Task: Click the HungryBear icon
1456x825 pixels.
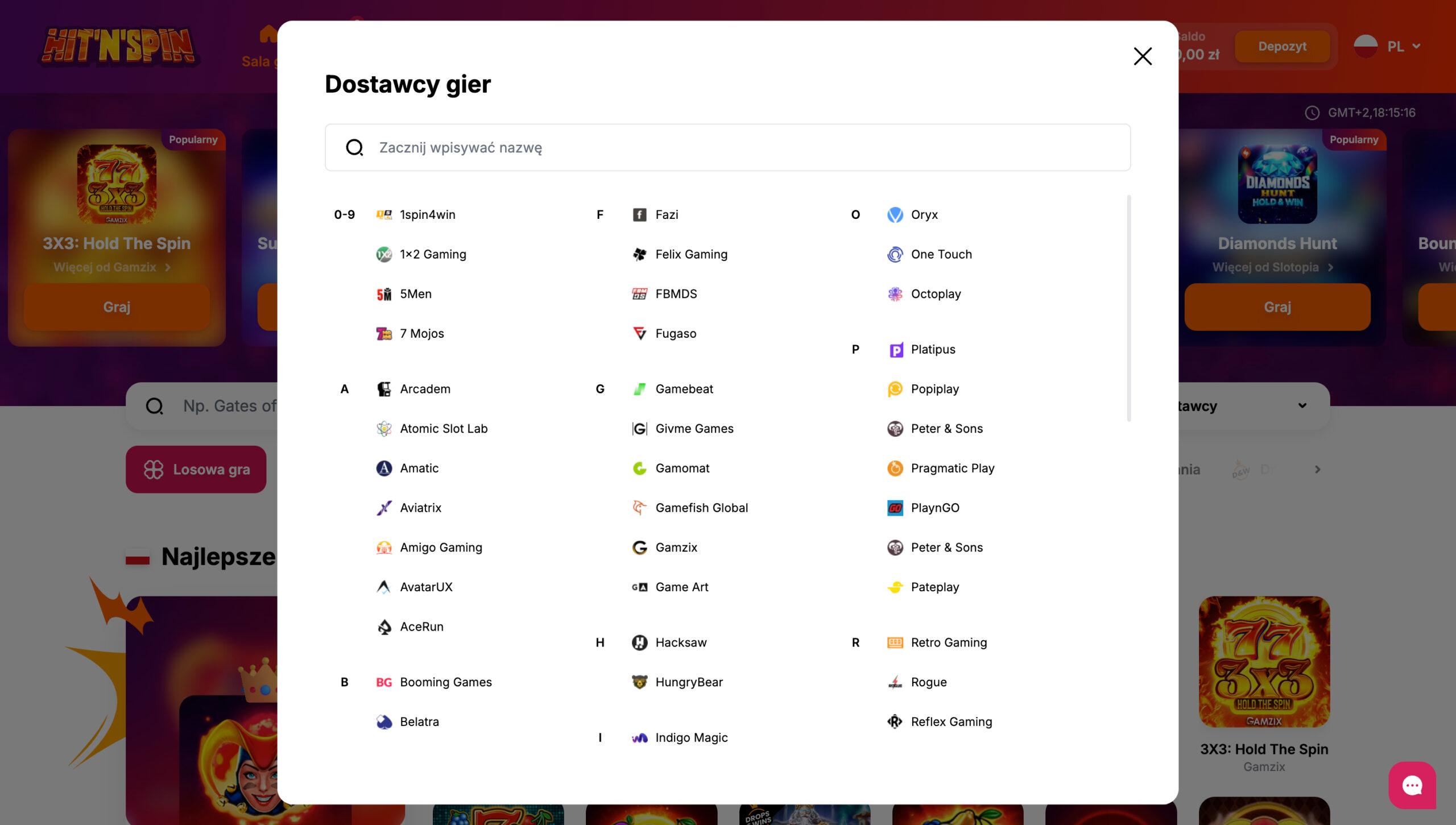Action: (x=639, y=682)
